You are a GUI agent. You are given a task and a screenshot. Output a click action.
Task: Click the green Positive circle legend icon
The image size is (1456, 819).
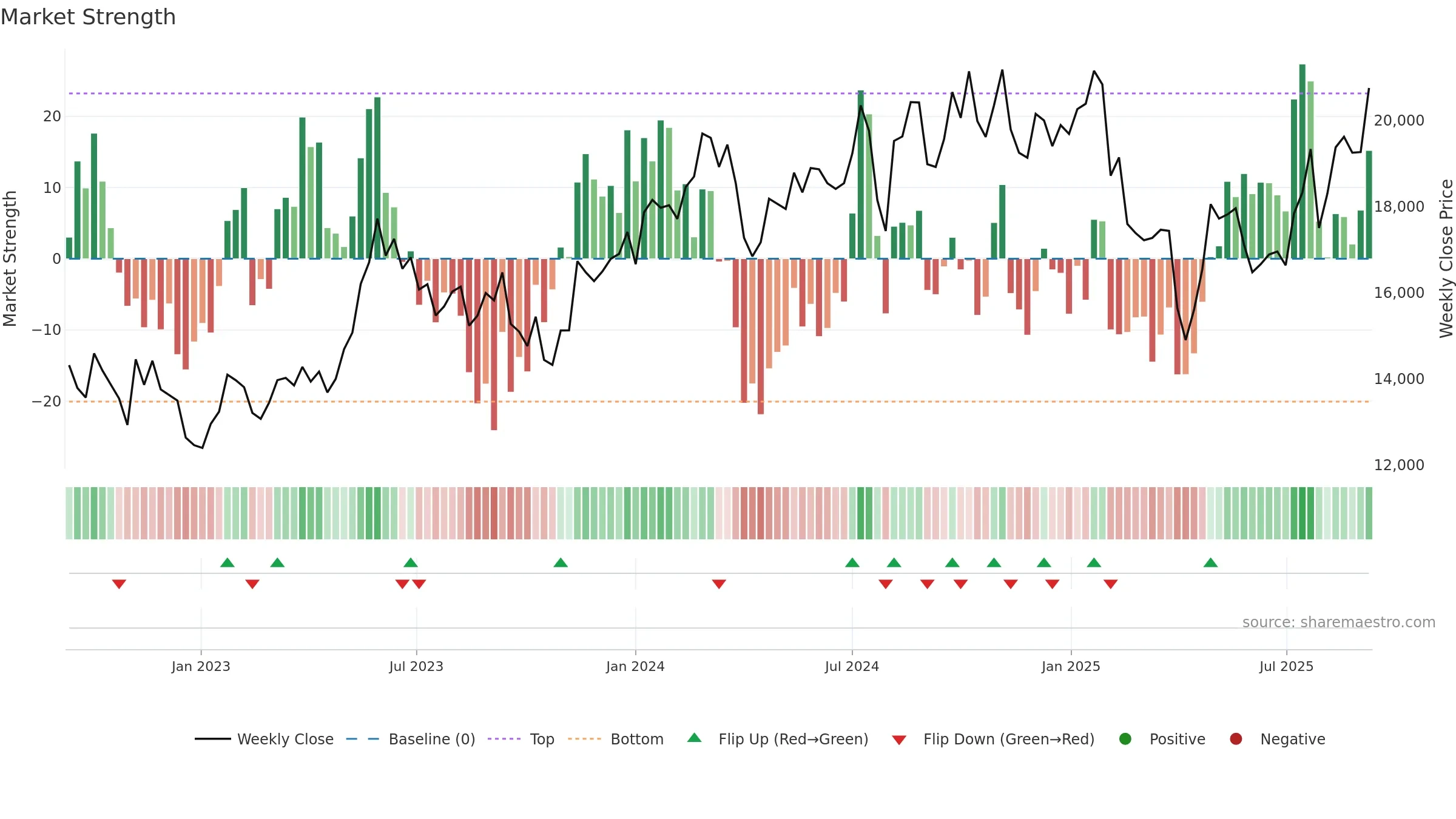coord(1125,739)
